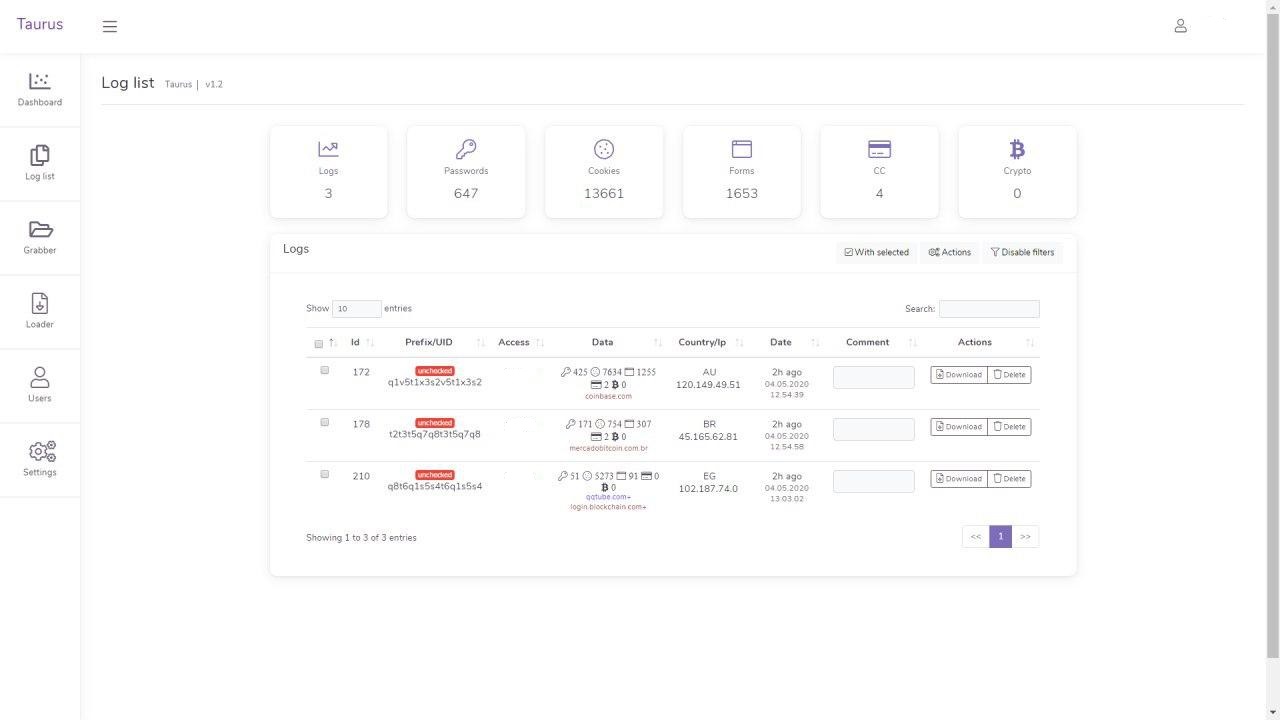1280x720 pixels.
Task: Click IP address 102.187.74.0
Action: click(708, 489)
